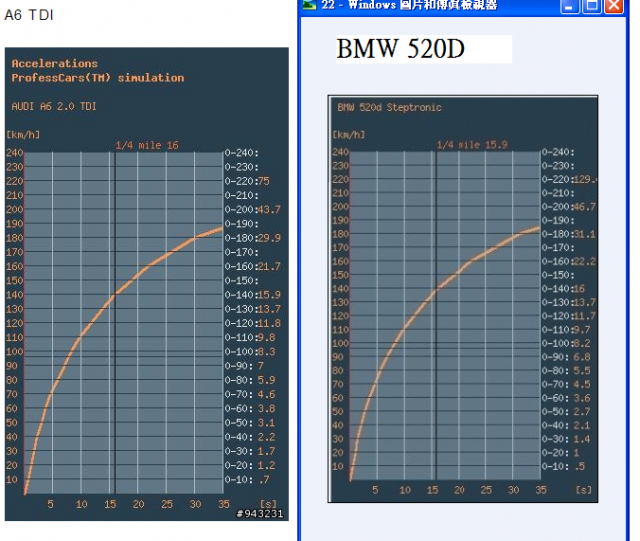
Task: Select BMW '0-40: 2.1' value
Action: pyautogui.click(x=566, y=425)
